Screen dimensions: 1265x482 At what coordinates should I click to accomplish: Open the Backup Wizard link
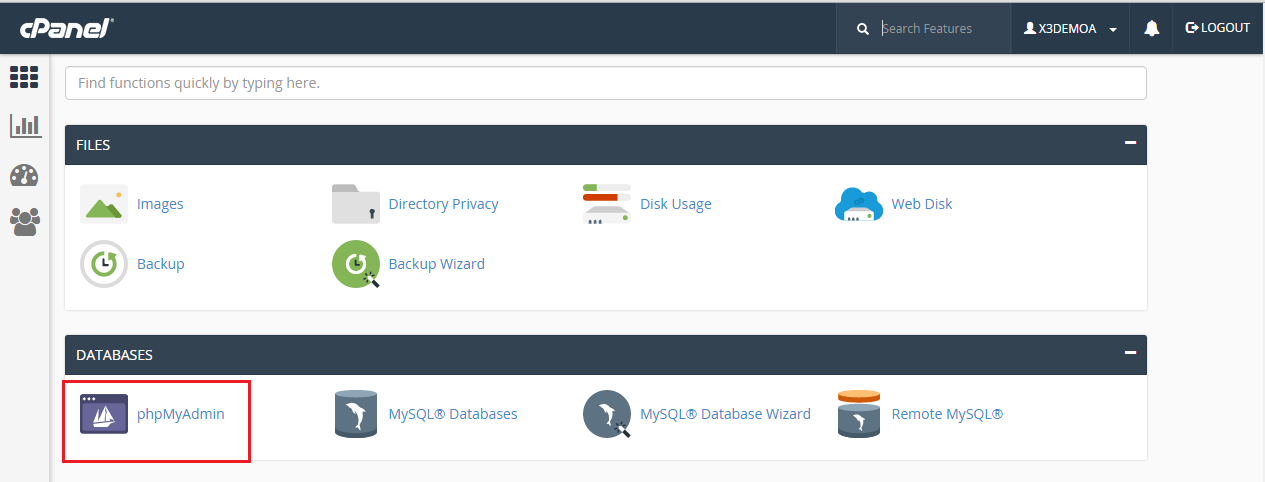pyautogui.click(x=436, y=264)
